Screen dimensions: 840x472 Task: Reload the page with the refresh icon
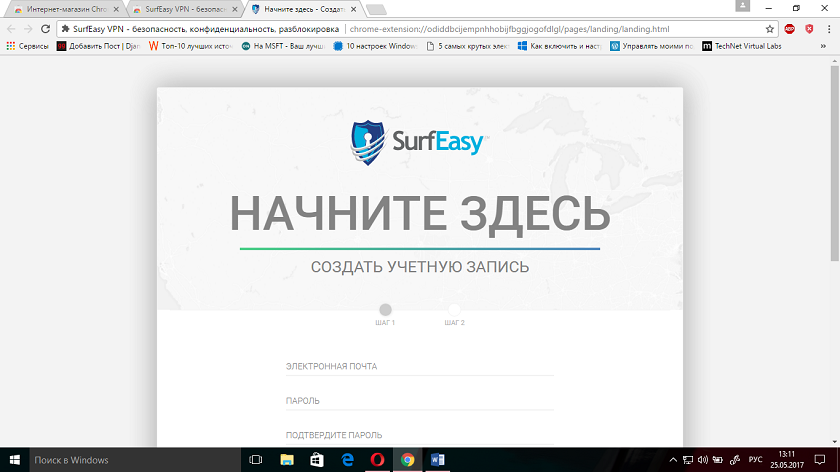coord(45,29)
